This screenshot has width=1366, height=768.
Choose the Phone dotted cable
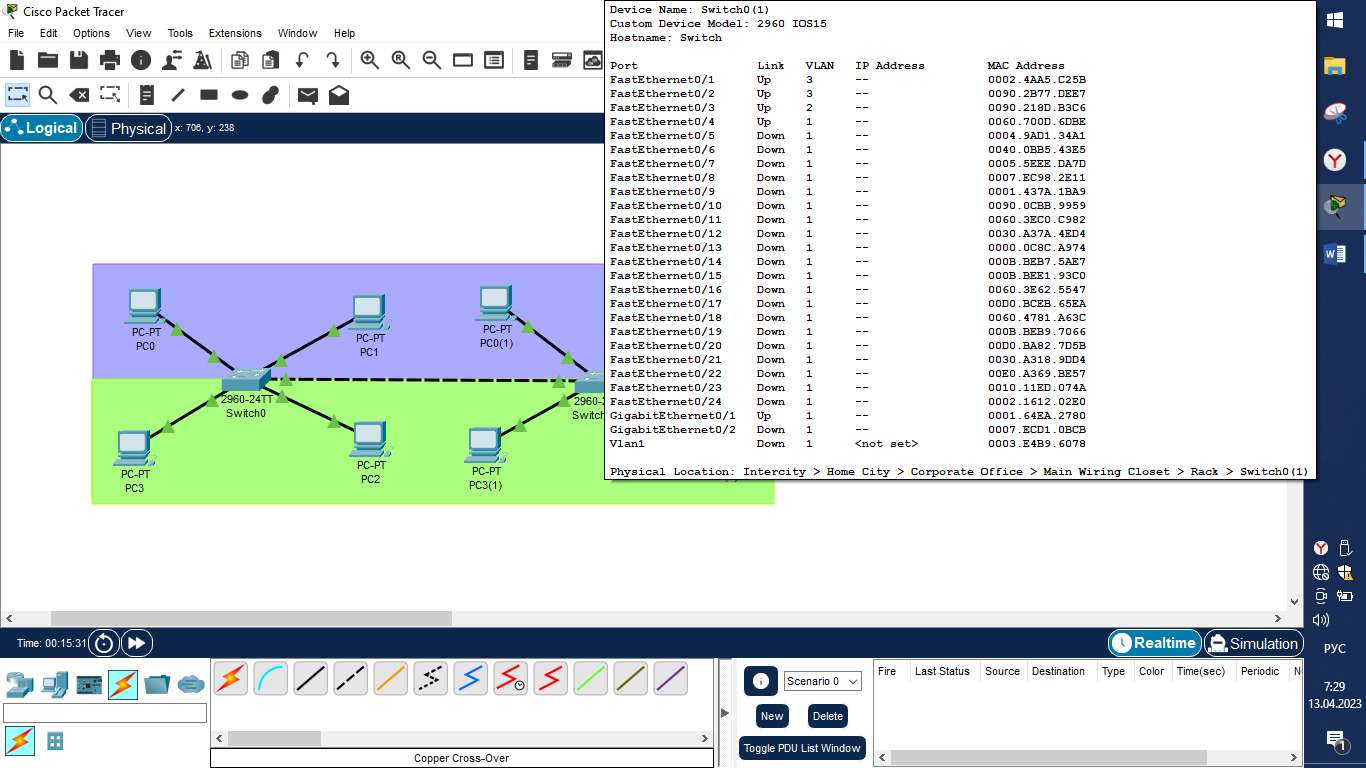[x=430, y=679]
